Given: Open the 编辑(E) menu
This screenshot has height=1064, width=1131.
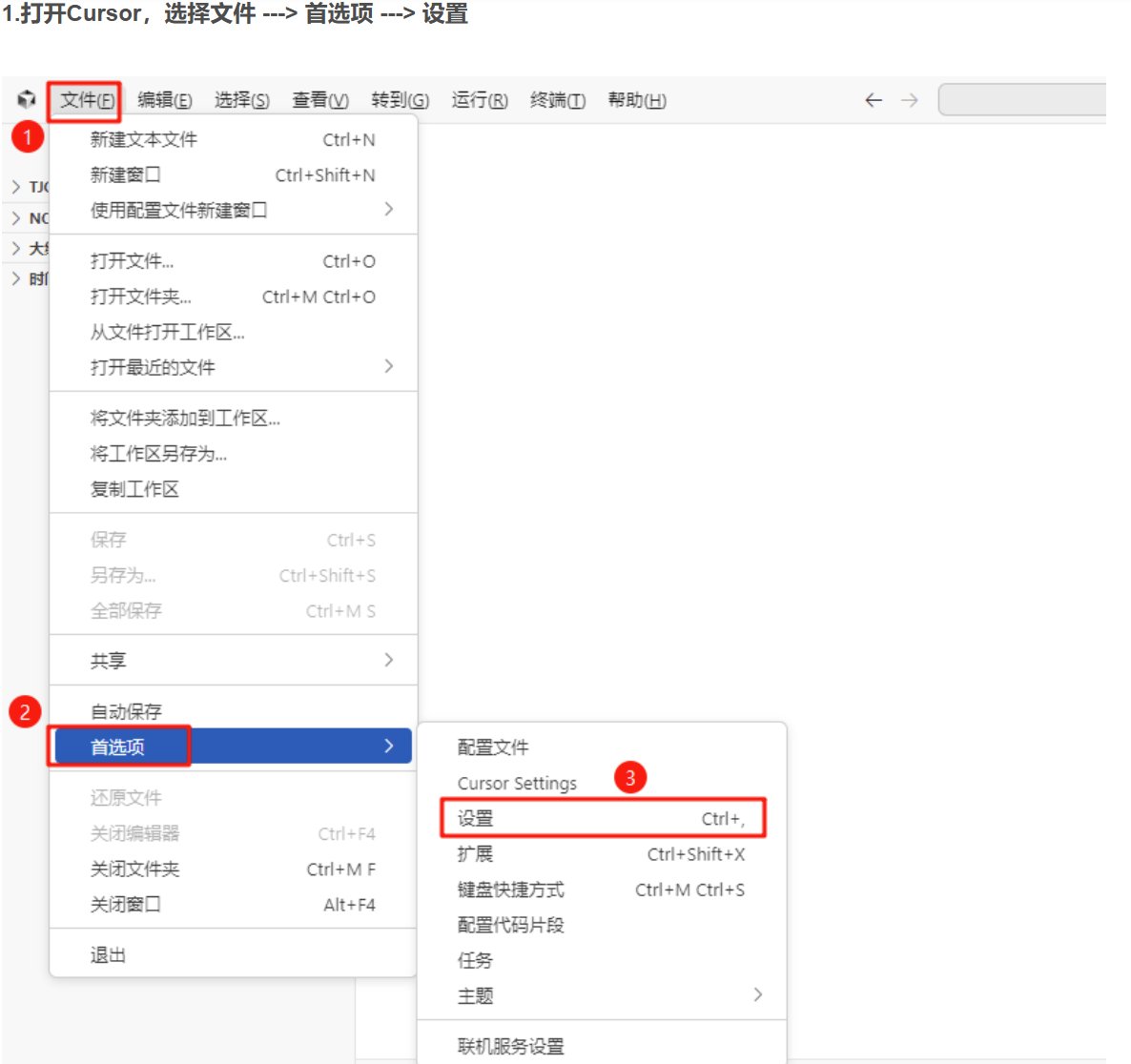Looking at the screenshot, I should click(x=164, y=100).
